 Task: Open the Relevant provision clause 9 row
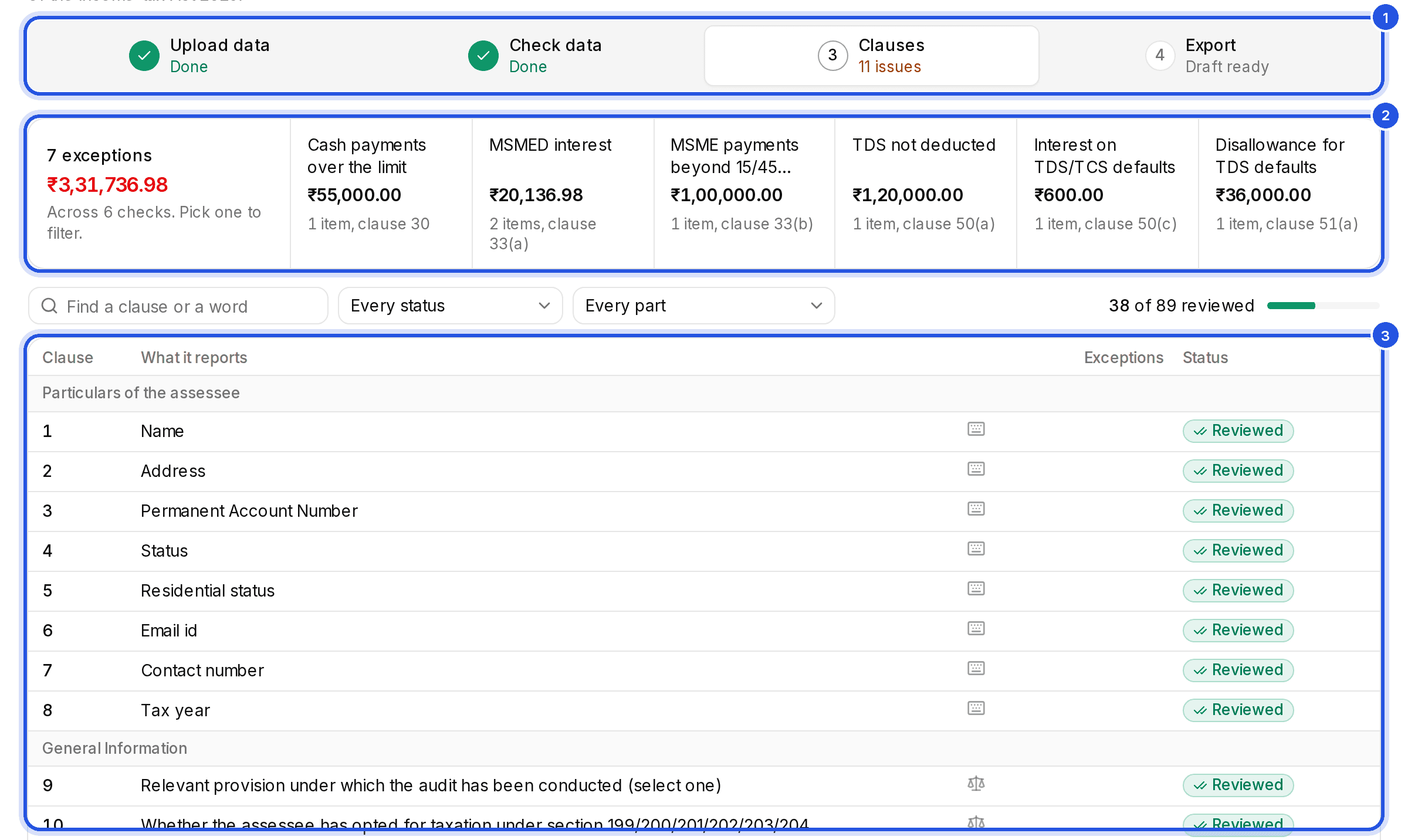[703, 785]
